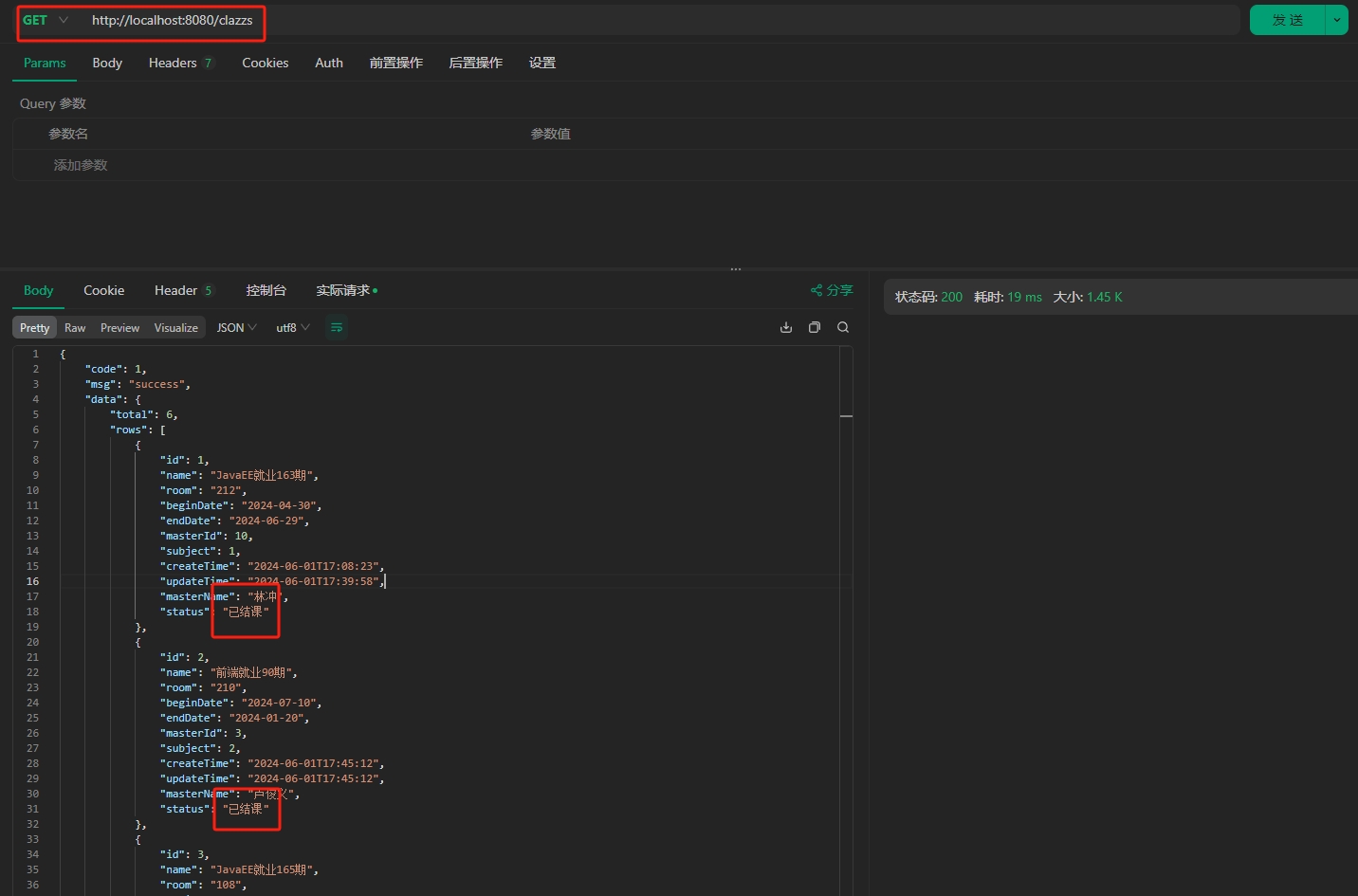The height and width of the screenshot is (896, 1358).
Task: Click the 分享 share icon
Action: [x=832, y=290]
